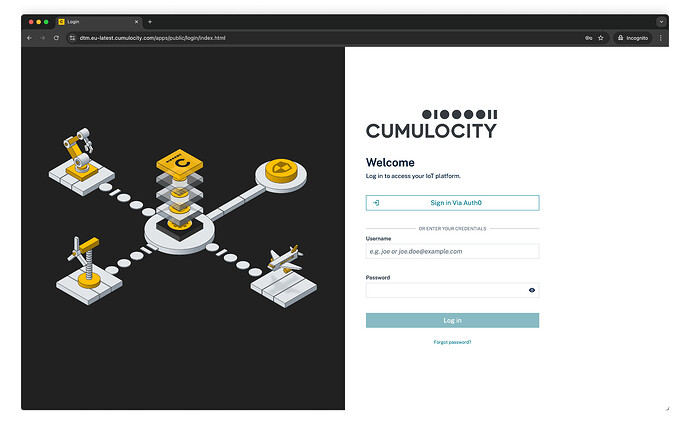Reload the page with refresh icon

[56, 38]
